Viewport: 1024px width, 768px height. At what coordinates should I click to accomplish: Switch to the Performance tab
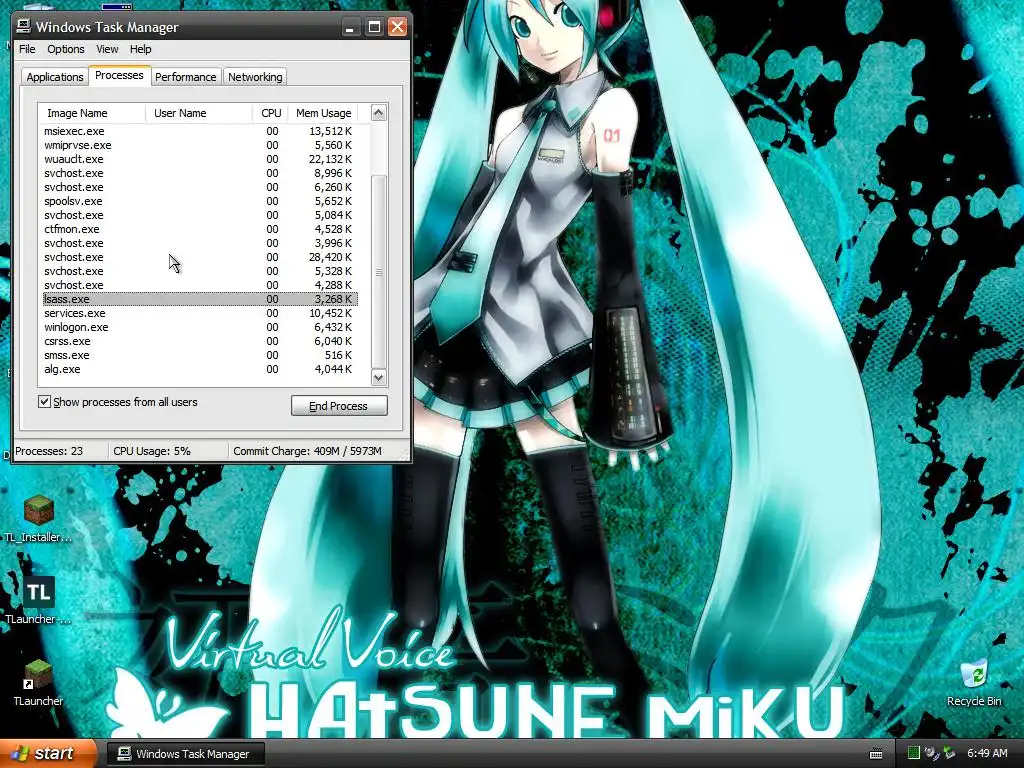(185, 77)
